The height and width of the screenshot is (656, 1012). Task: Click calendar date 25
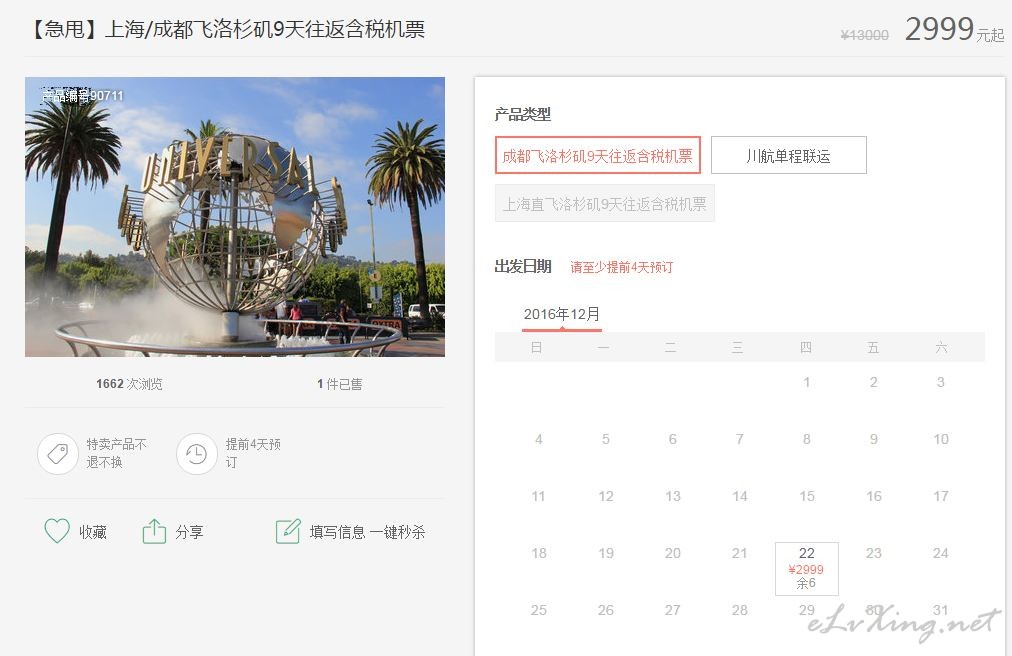(x=539, y=610)
